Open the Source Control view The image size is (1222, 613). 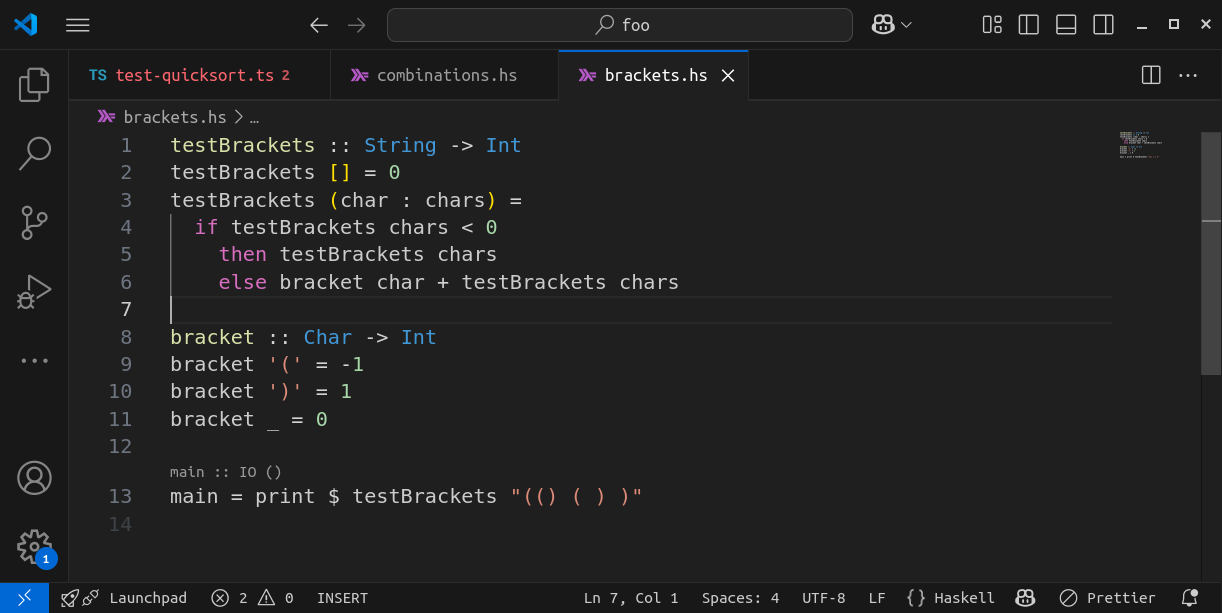click(x=34, y=222)
